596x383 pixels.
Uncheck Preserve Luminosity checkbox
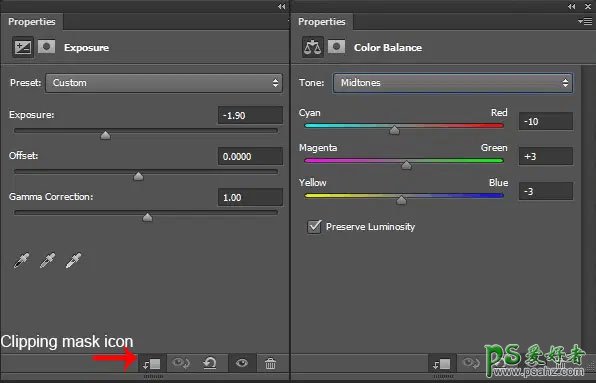314,227
